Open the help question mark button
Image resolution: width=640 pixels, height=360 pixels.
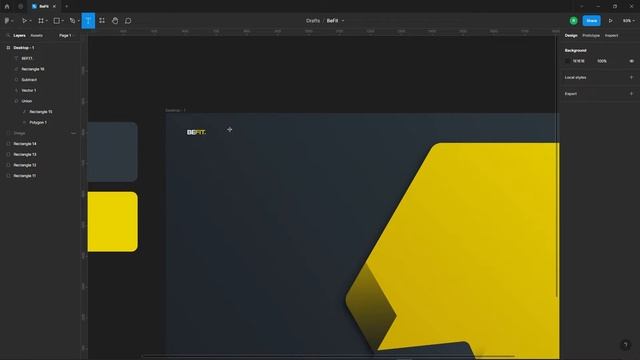pos(626,345)
